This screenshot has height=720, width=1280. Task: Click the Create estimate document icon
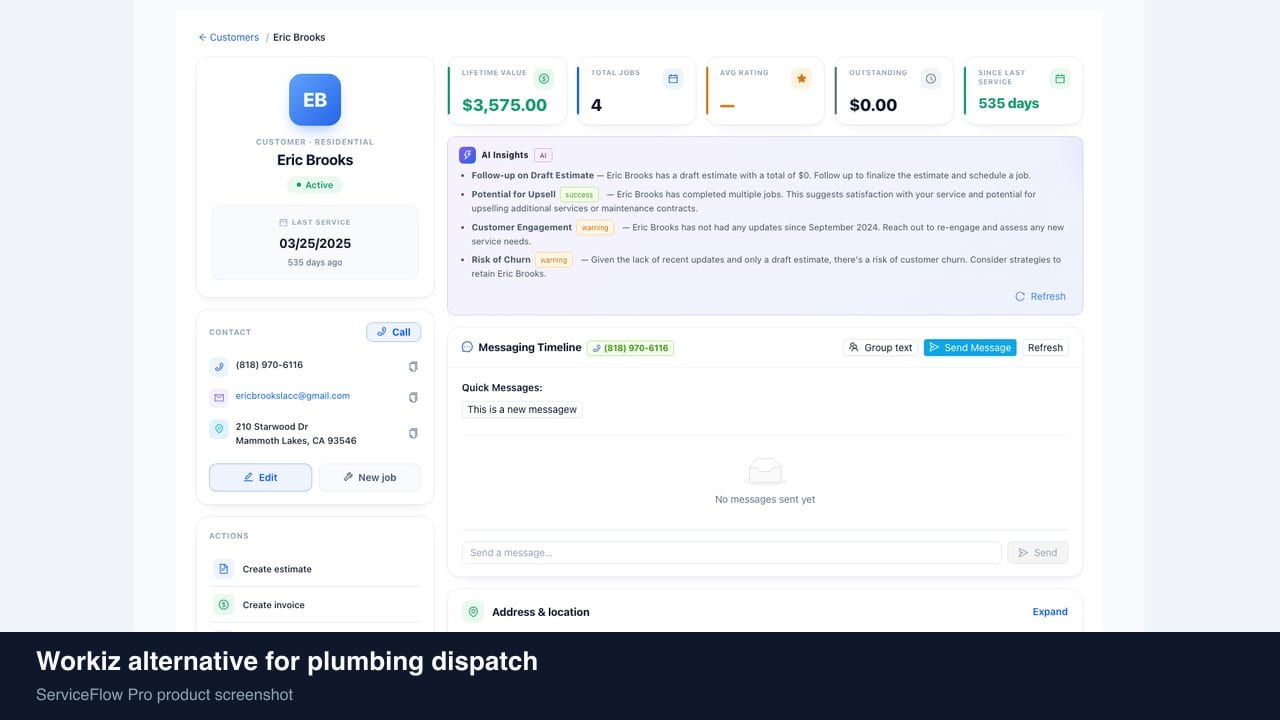point(223,569)
